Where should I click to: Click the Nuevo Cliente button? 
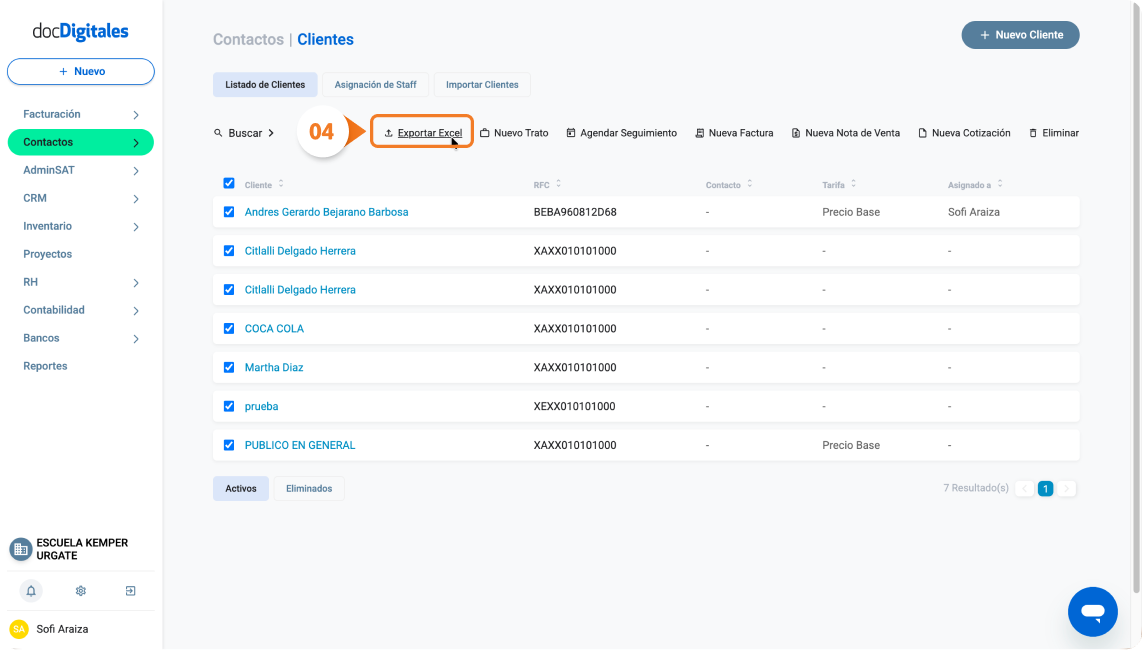[1020, 35]
